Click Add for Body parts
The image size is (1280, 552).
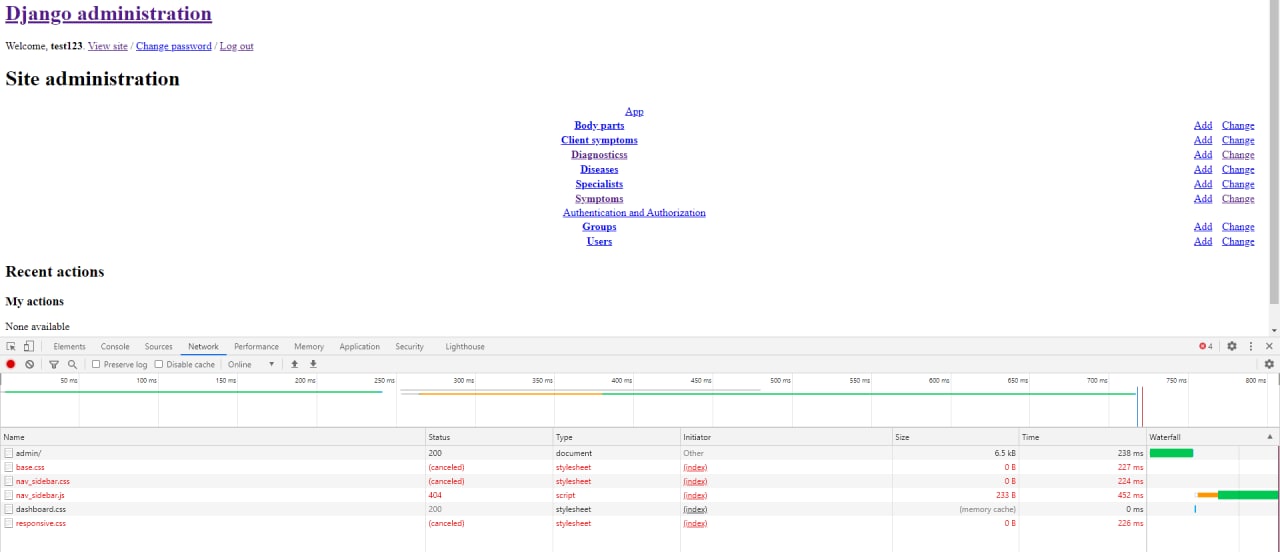point(1203,125)
